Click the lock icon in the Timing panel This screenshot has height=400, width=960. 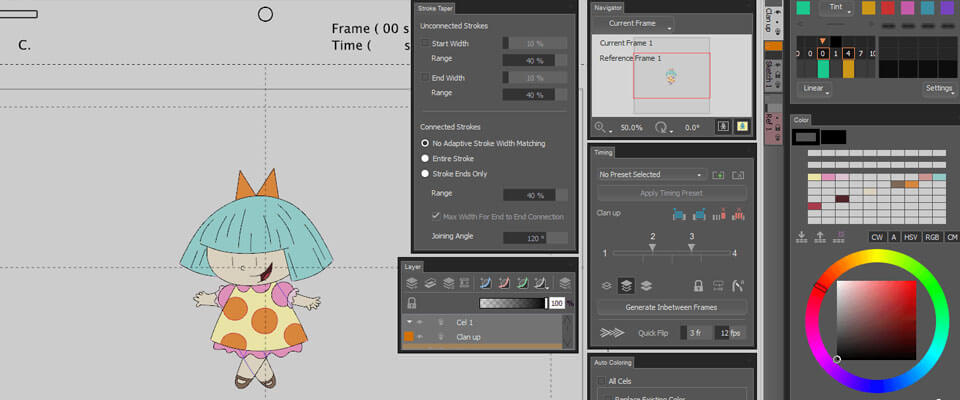point(698,285)
